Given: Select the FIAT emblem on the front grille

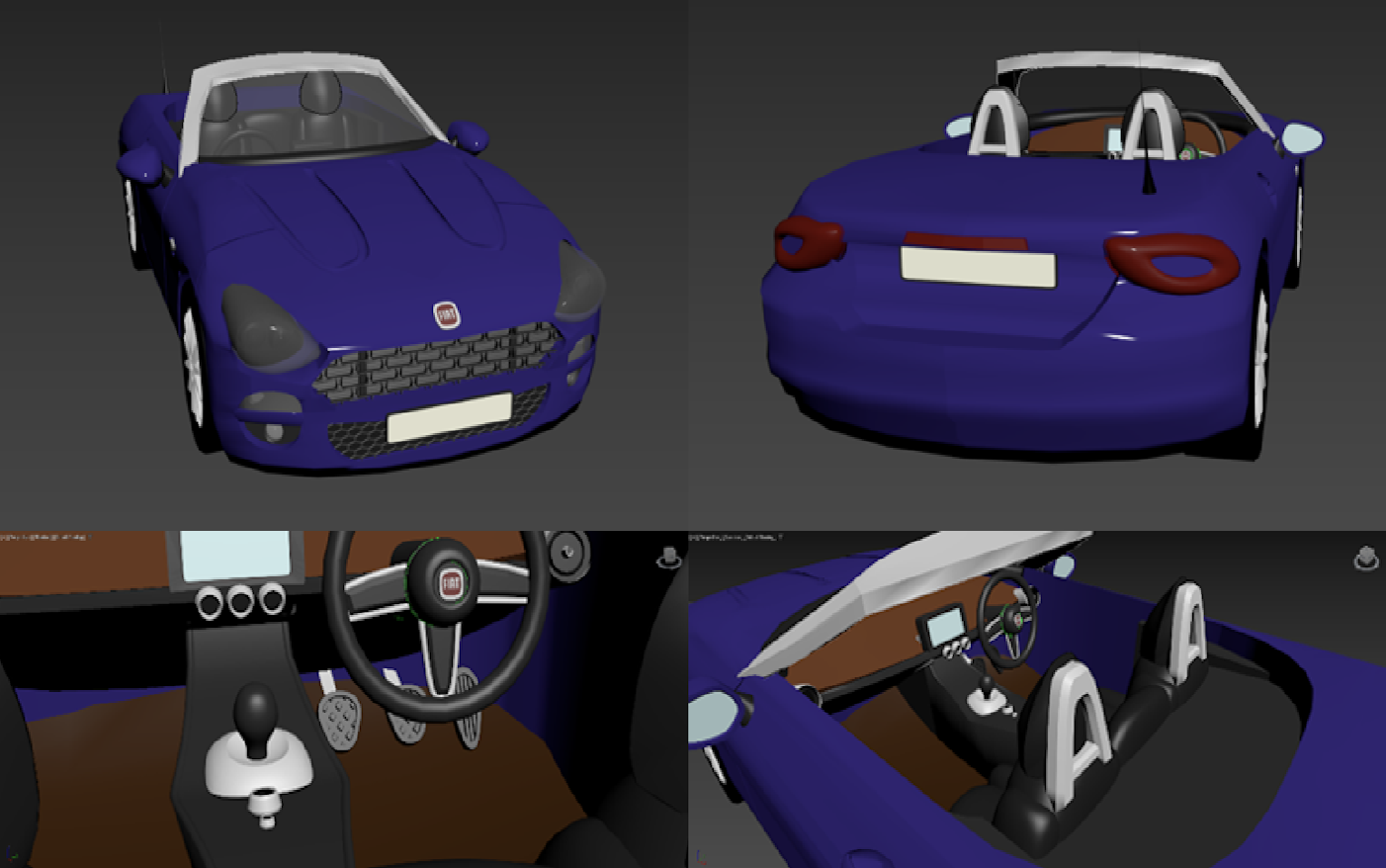Looking at the screenshot, I should click(447, 312).
